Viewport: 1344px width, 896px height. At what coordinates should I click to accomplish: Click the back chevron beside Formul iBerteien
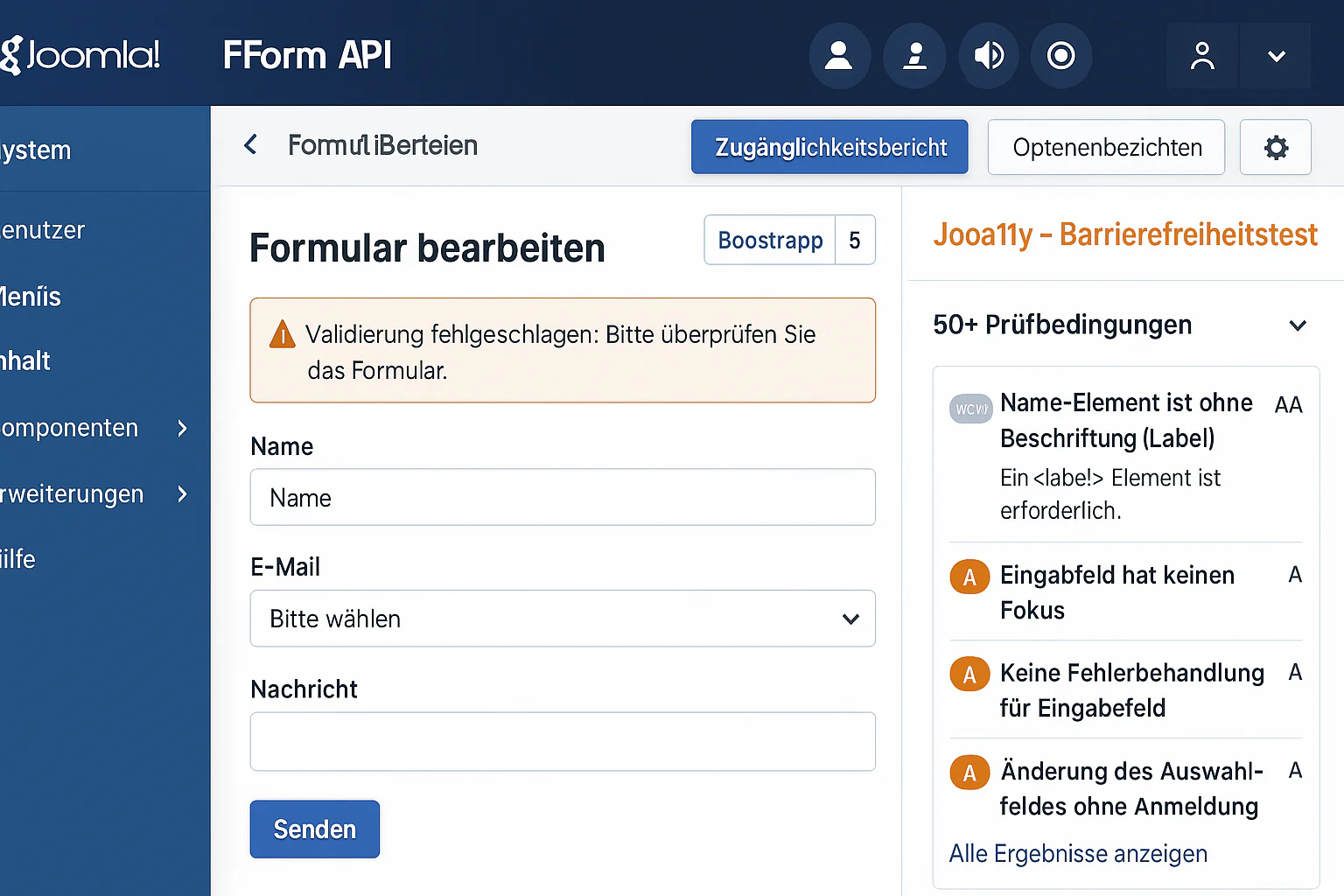(250, 144)
